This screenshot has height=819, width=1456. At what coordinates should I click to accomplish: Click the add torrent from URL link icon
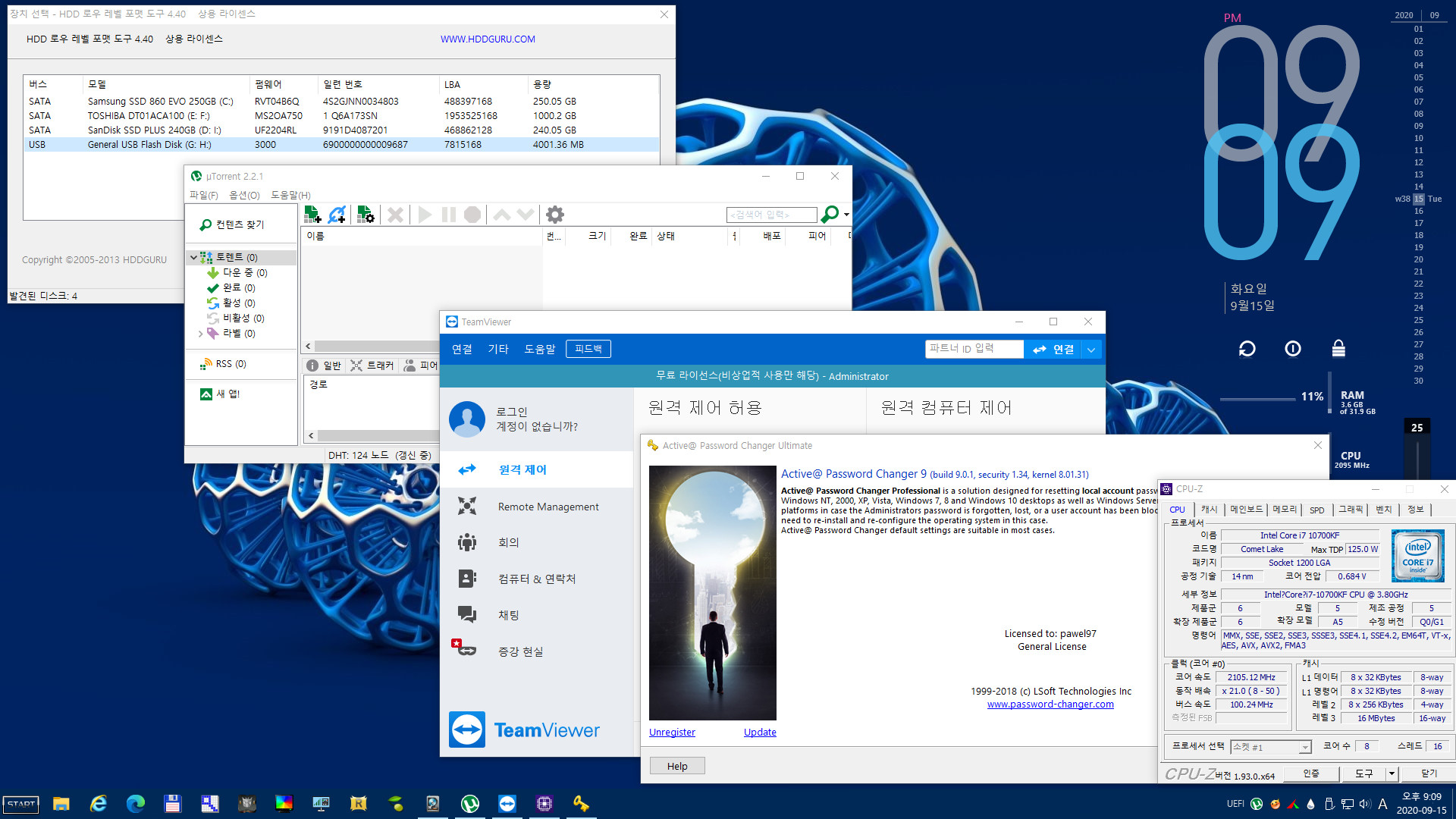(x=337, y=215)
